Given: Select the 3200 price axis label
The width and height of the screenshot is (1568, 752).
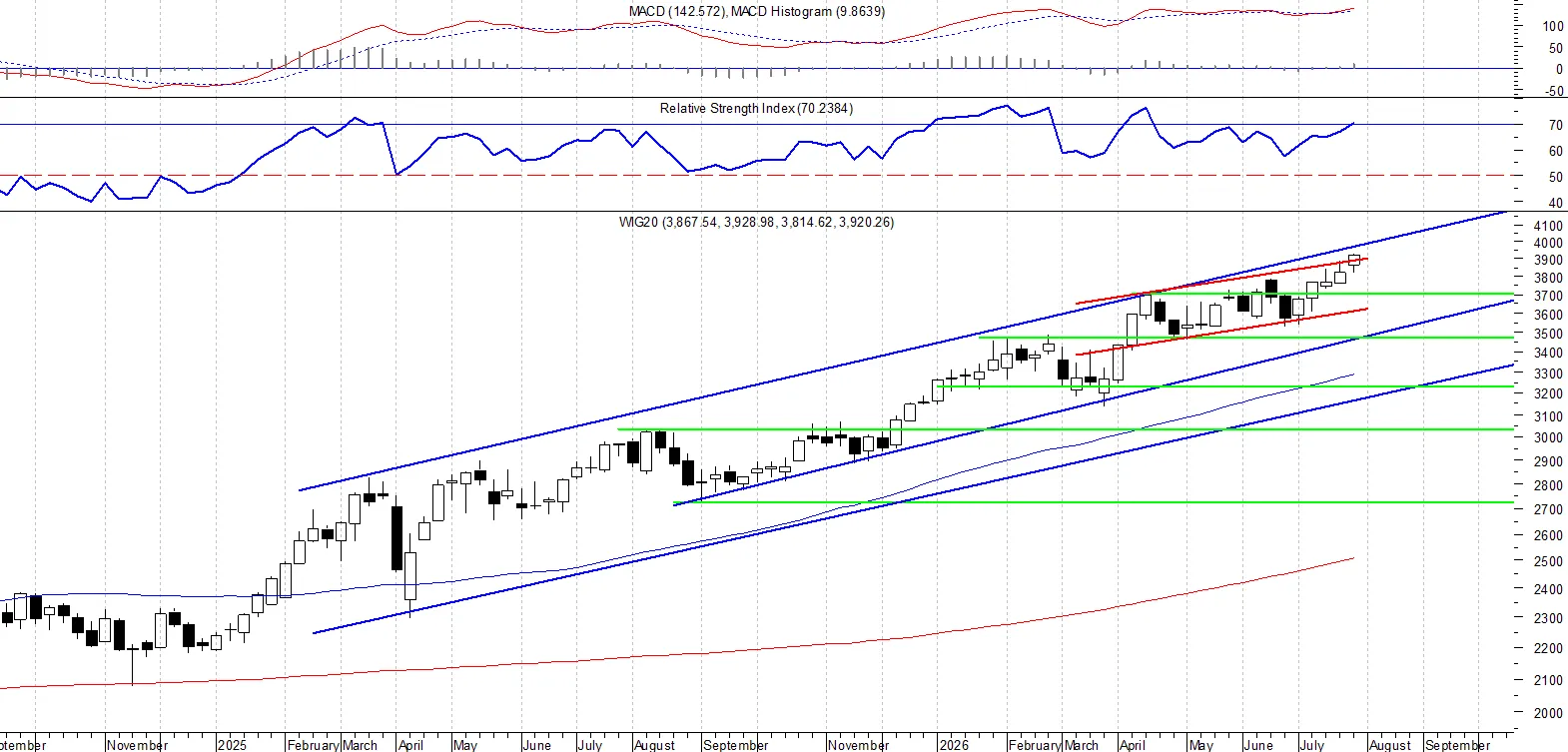Looking at the screenshot, I should (1549, 394).
